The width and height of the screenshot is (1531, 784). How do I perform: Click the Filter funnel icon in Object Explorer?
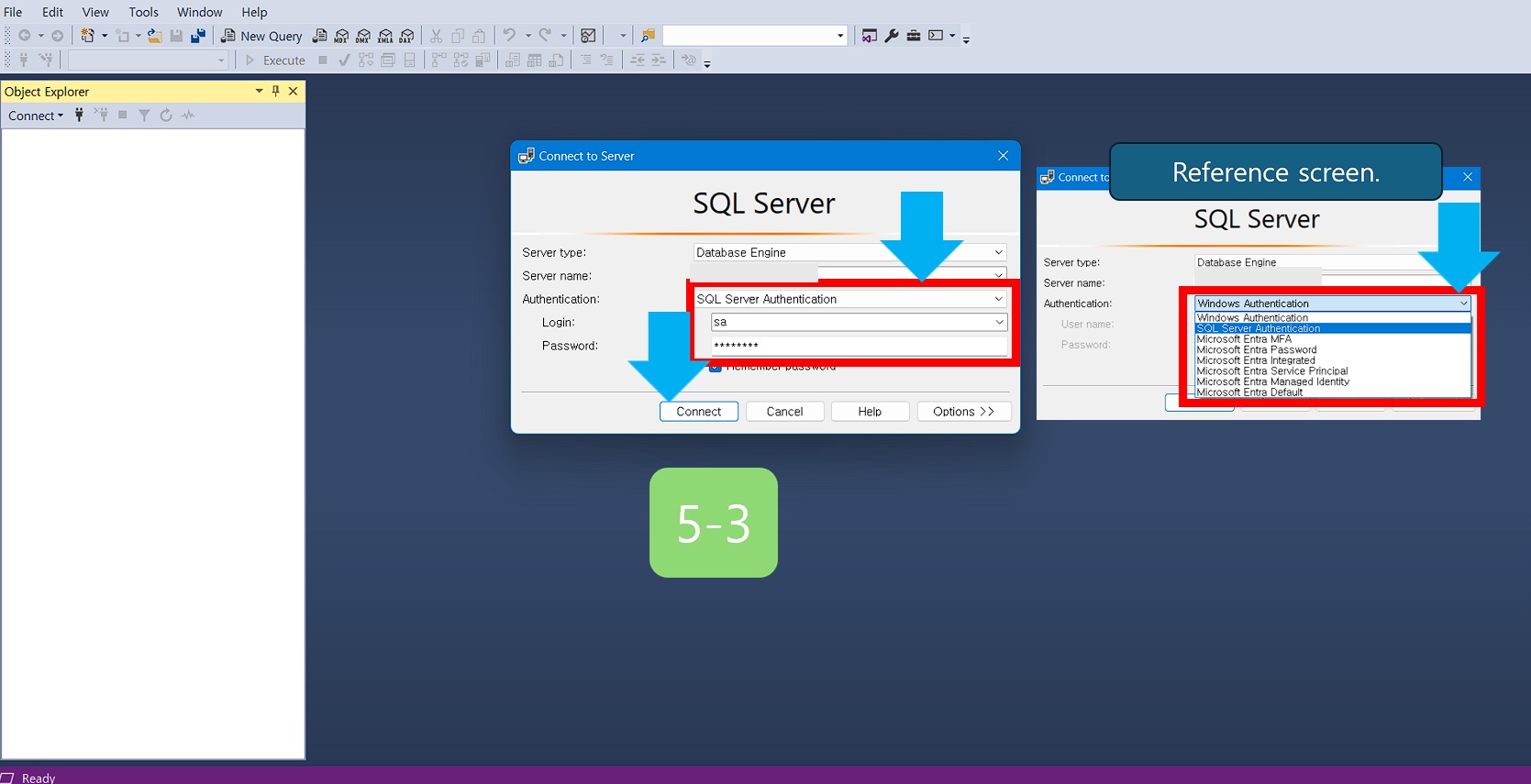tap(144, 115)
